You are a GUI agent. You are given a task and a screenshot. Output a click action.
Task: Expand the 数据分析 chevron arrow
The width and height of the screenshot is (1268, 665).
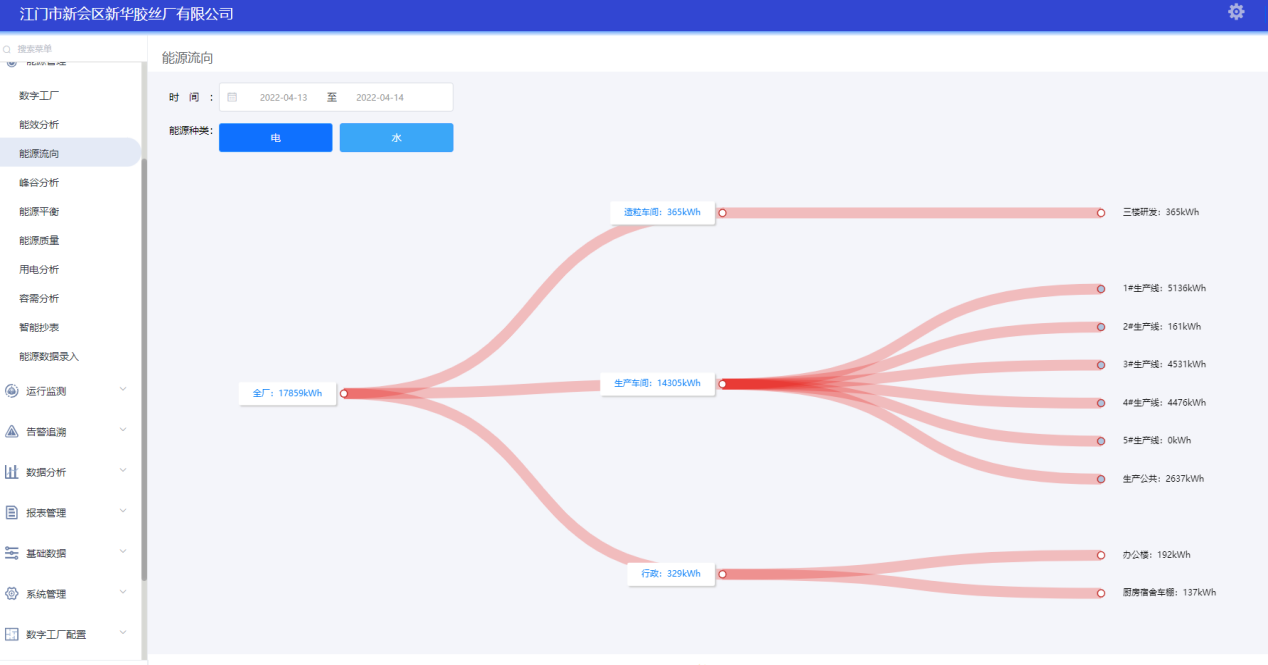click(123, 471)
